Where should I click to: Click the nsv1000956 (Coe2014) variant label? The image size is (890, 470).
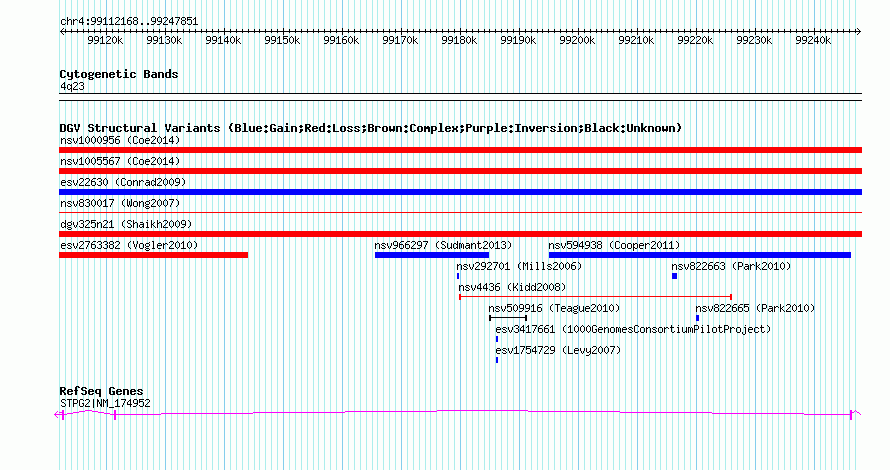[120, 140]
